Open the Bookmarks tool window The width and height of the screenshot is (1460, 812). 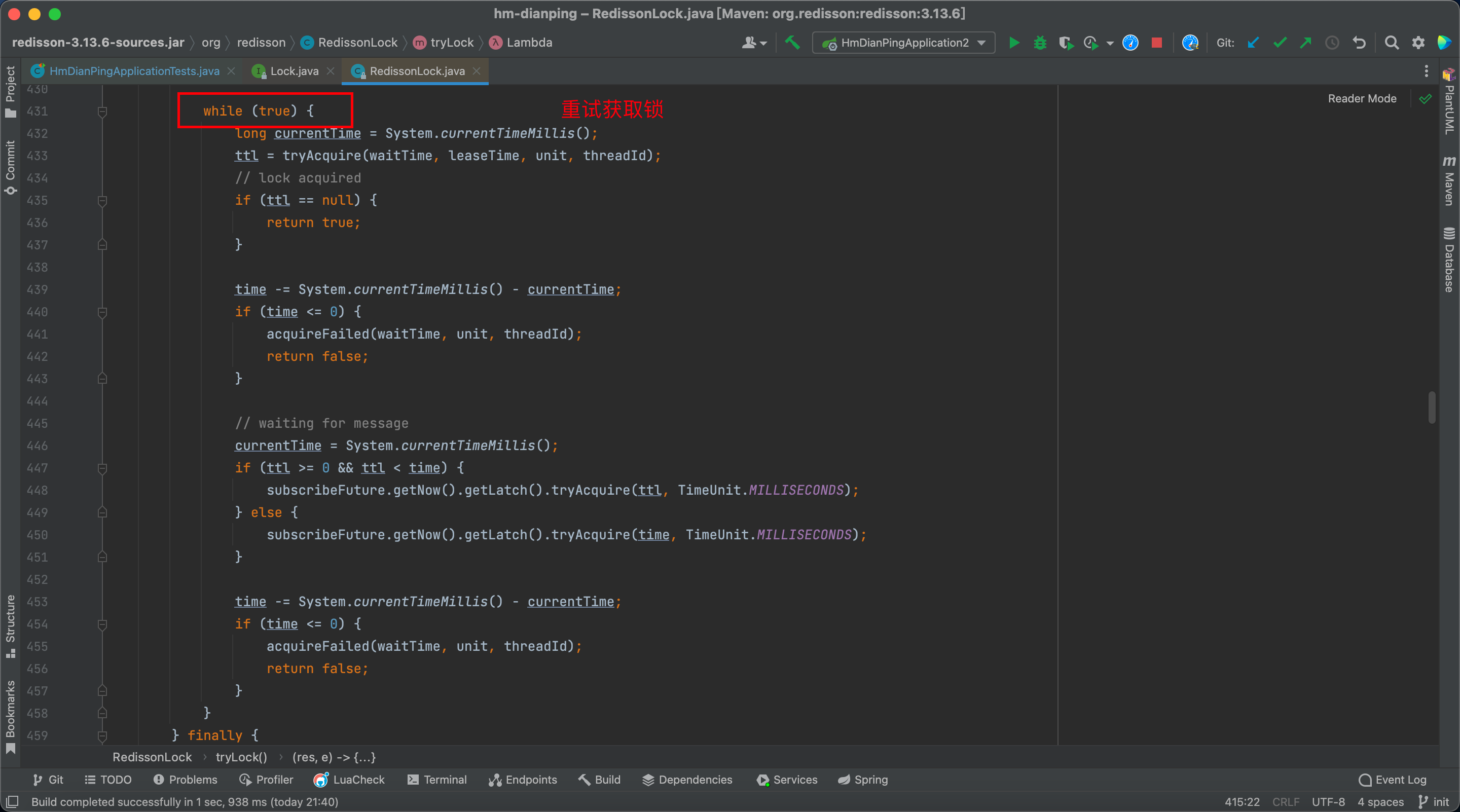(10, 717)
